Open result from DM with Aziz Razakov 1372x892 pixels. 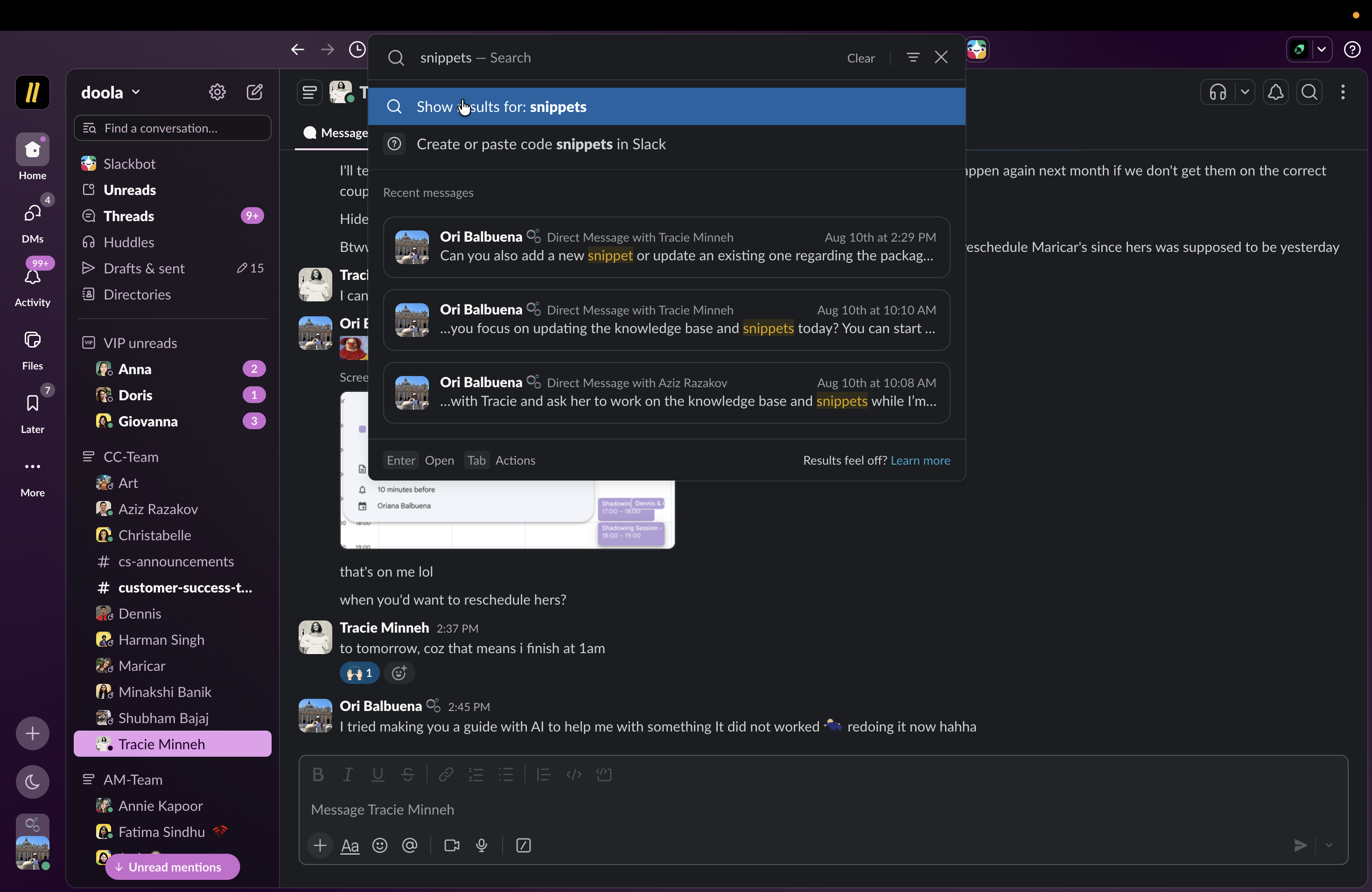666,392
